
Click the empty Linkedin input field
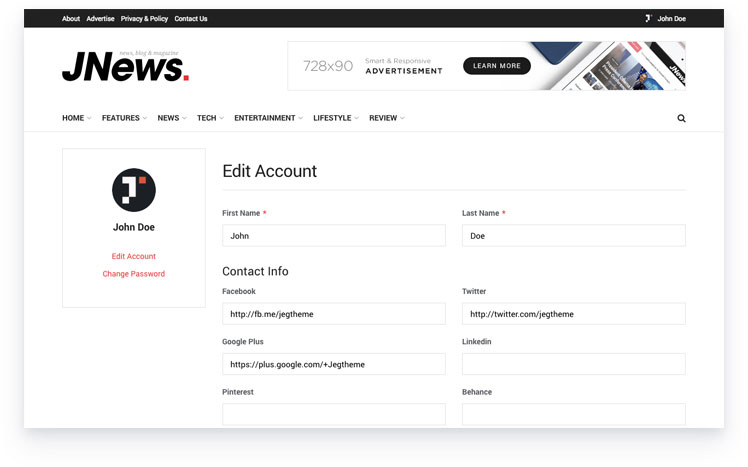(x=573, y=364)
